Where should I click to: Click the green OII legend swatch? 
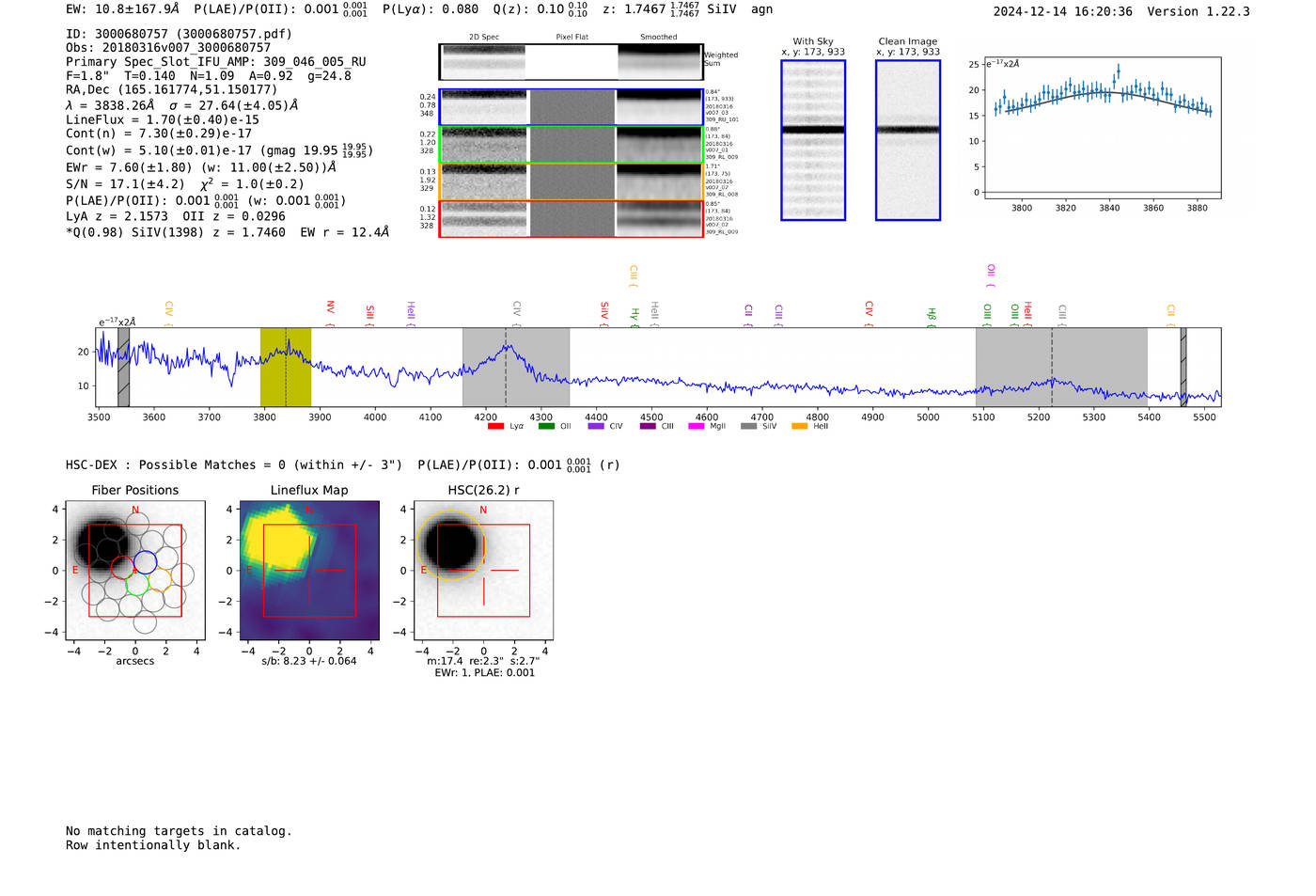coord(546,427)
